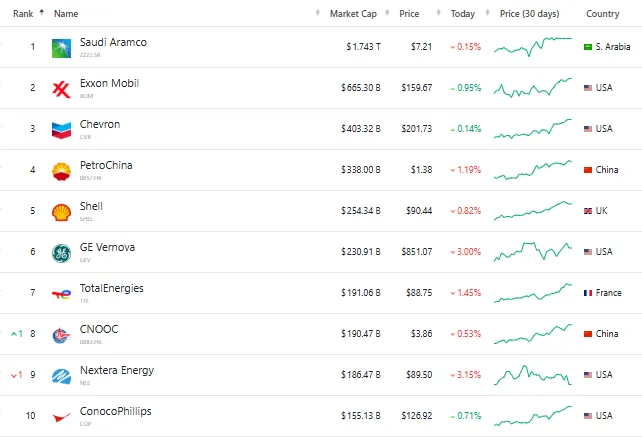This screenshot has height=437, width=642.
Task: Click the Chevron logo icon
Action: pyautogui.click(x=61, y=129)
